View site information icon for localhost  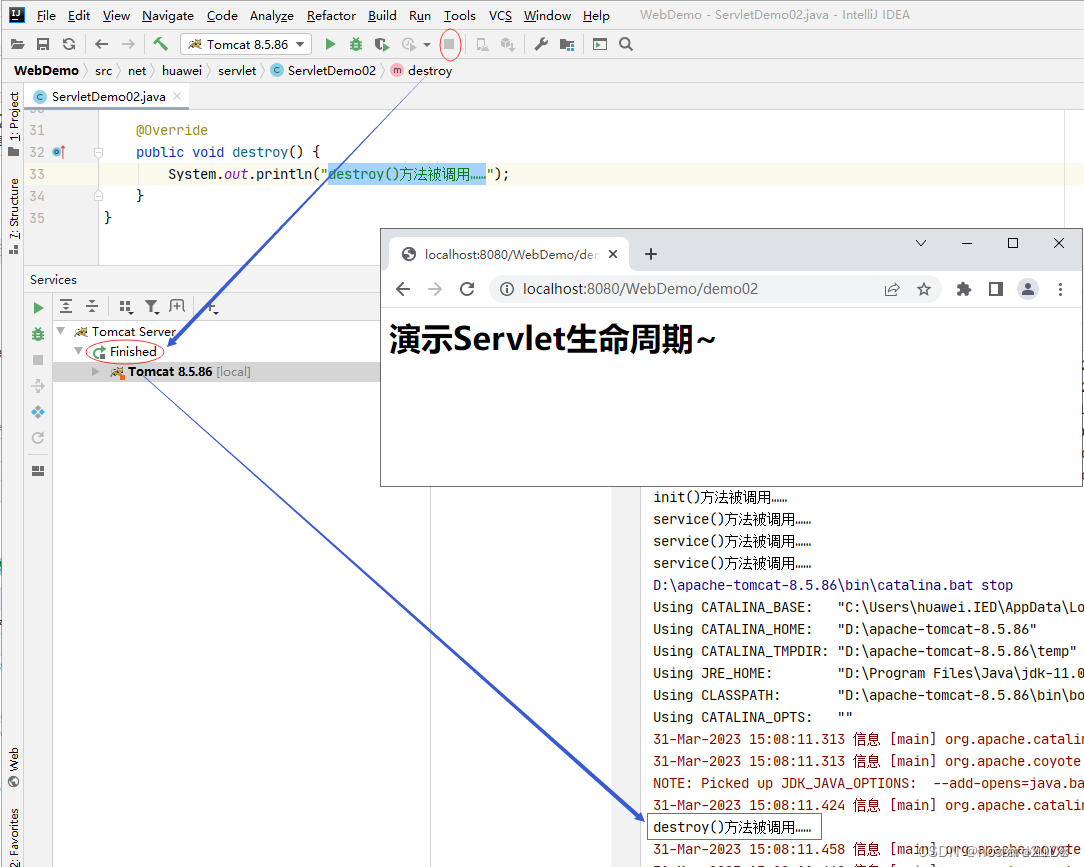coord(507,289)
